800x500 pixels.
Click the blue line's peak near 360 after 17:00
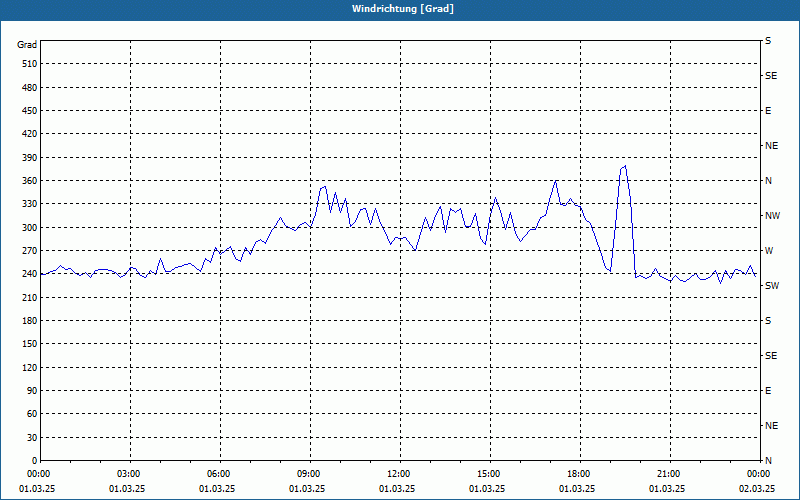[x=556, y=181]
